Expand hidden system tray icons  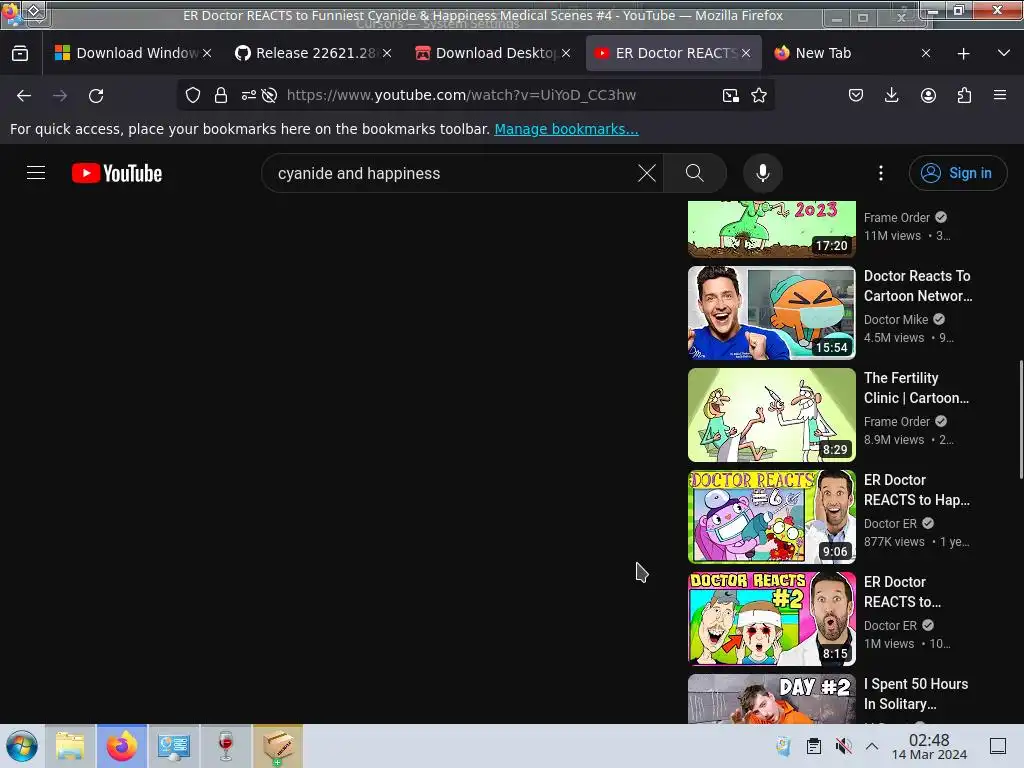(872, 746)
